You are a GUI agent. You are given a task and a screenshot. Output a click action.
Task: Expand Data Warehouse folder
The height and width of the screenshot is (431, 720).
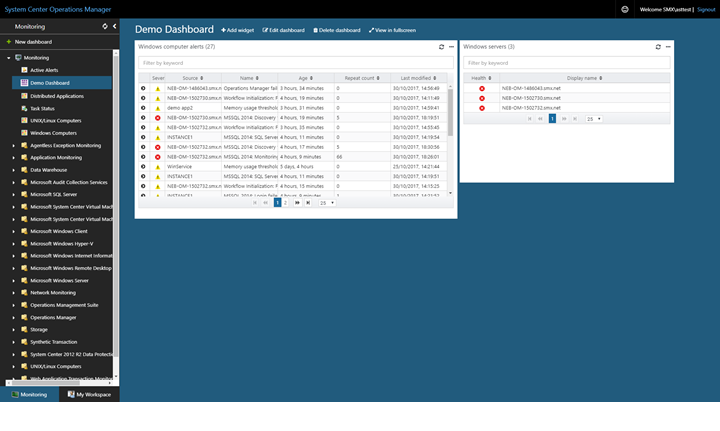(x=13, y=170)
